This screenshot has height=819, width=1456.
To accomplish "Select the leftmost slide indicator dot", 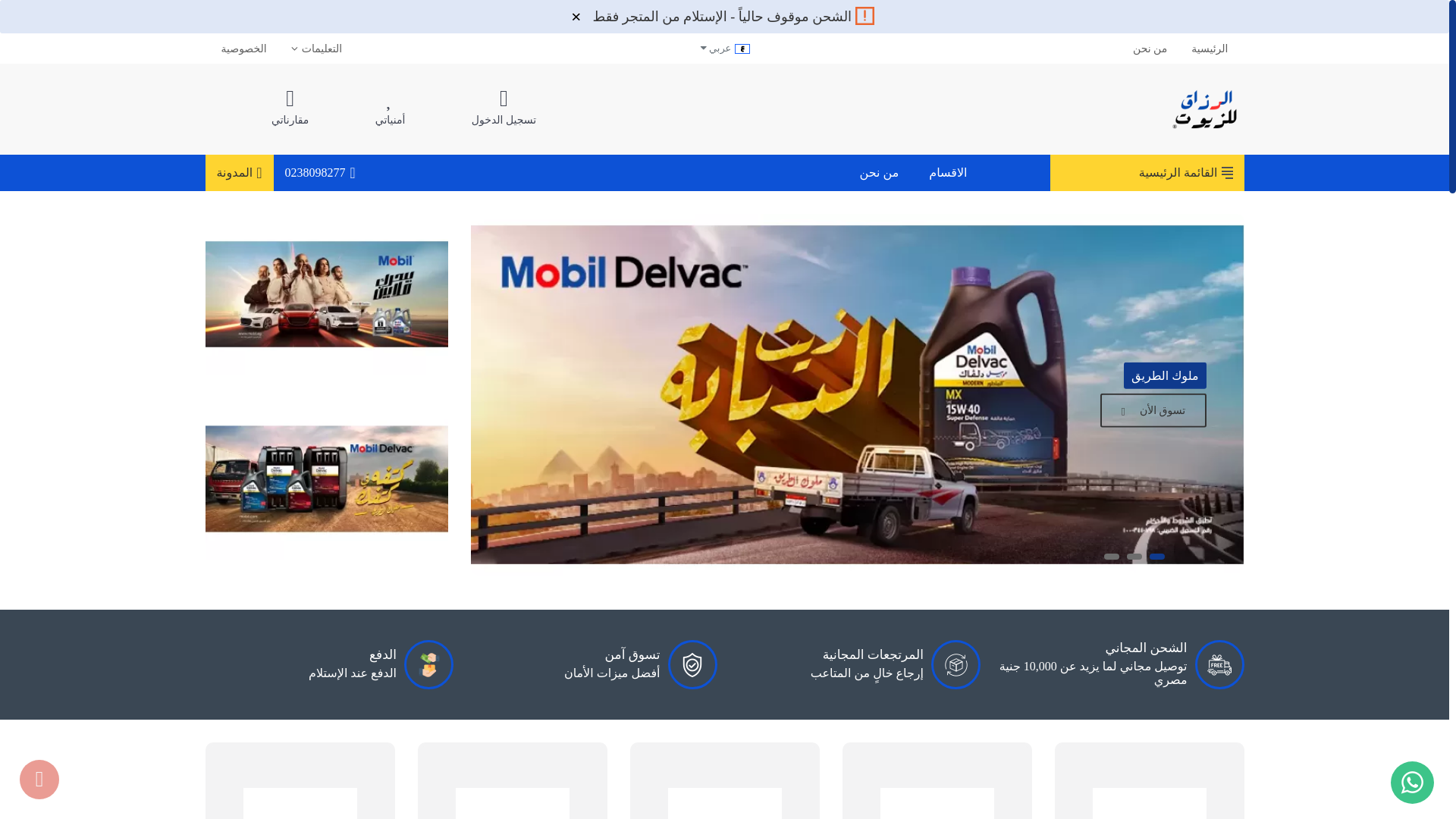I will 1112,557.
